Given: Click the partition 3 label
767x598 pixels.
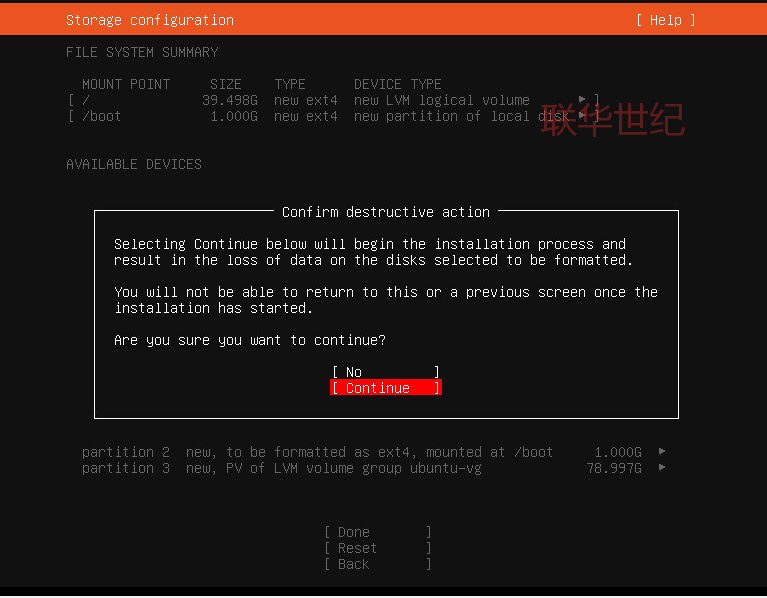Looking at the screenshot, I should [x=126, y=468].
